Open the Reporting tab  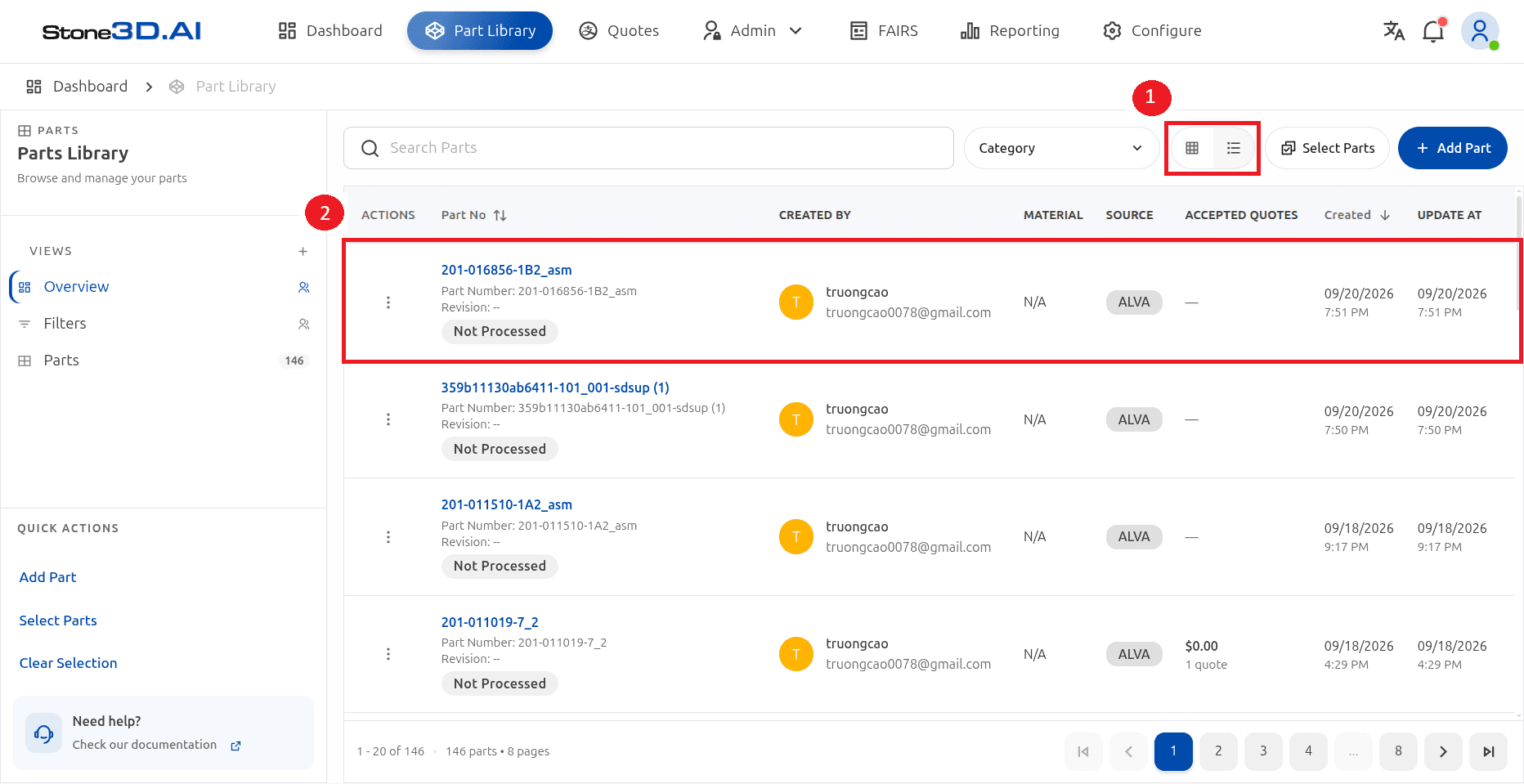1010,31
